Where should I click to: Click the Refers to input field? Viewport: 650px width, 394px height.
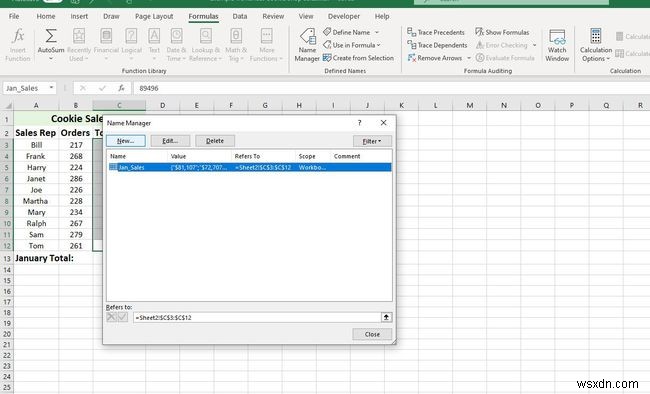pyautogui.click(x=257, y=317)
